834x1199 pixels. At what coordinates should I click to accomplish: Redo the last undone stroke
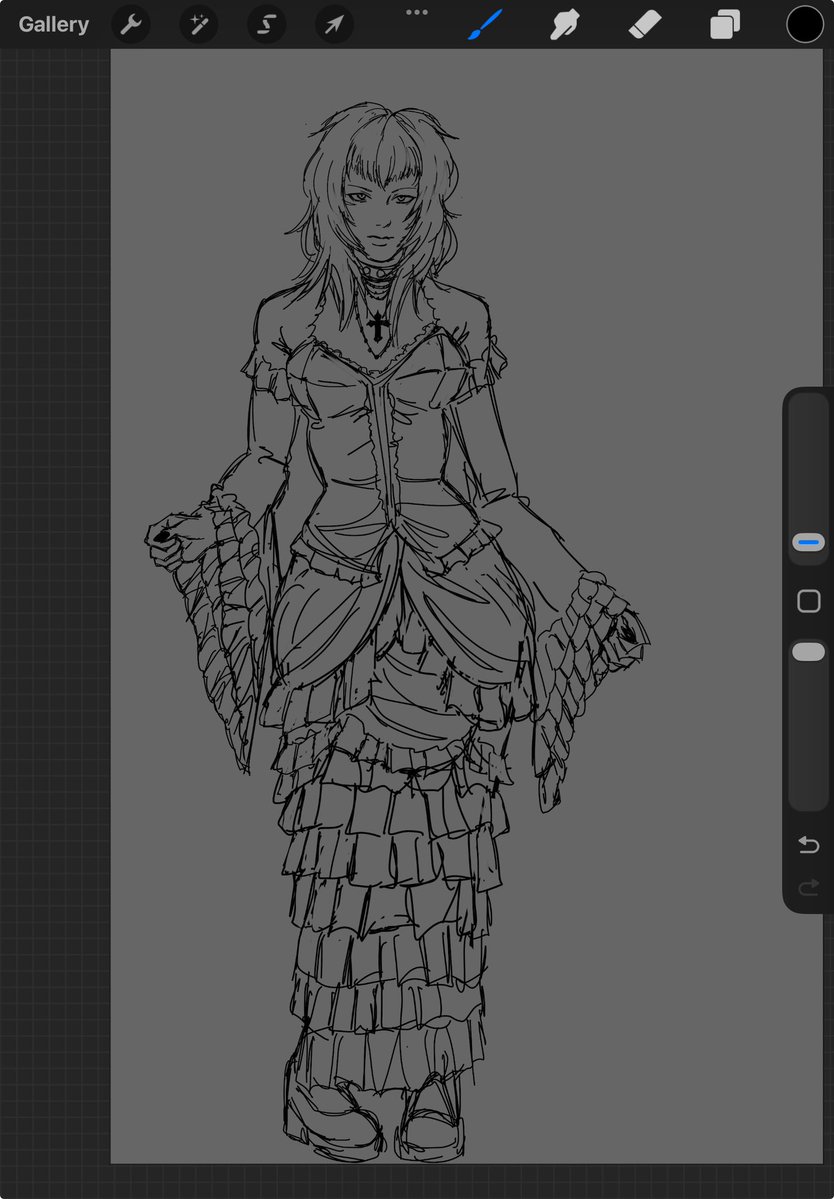(808, 887)
